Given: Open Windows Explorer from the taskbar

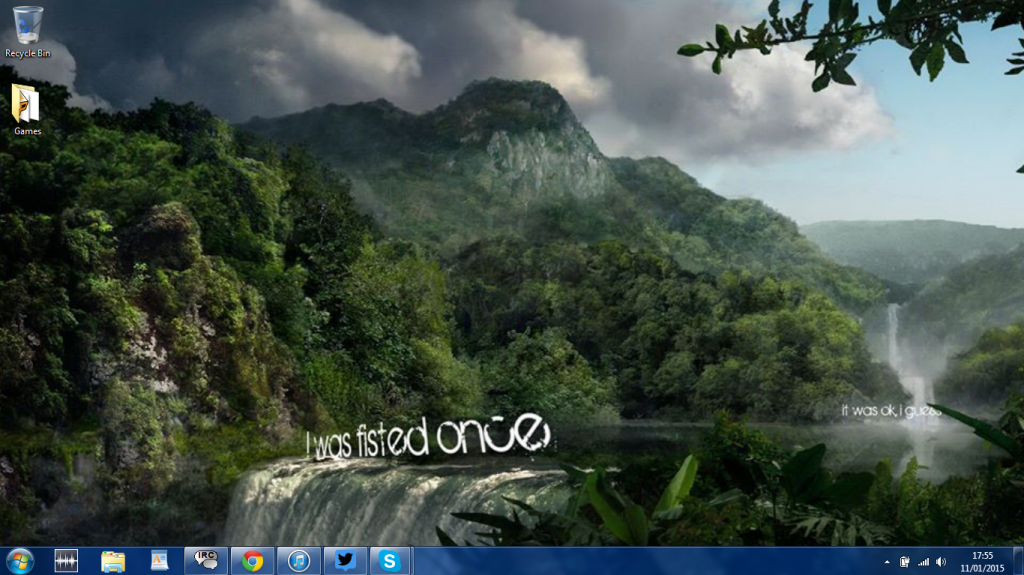Looking at the screenshot, I should coord(113,561).
